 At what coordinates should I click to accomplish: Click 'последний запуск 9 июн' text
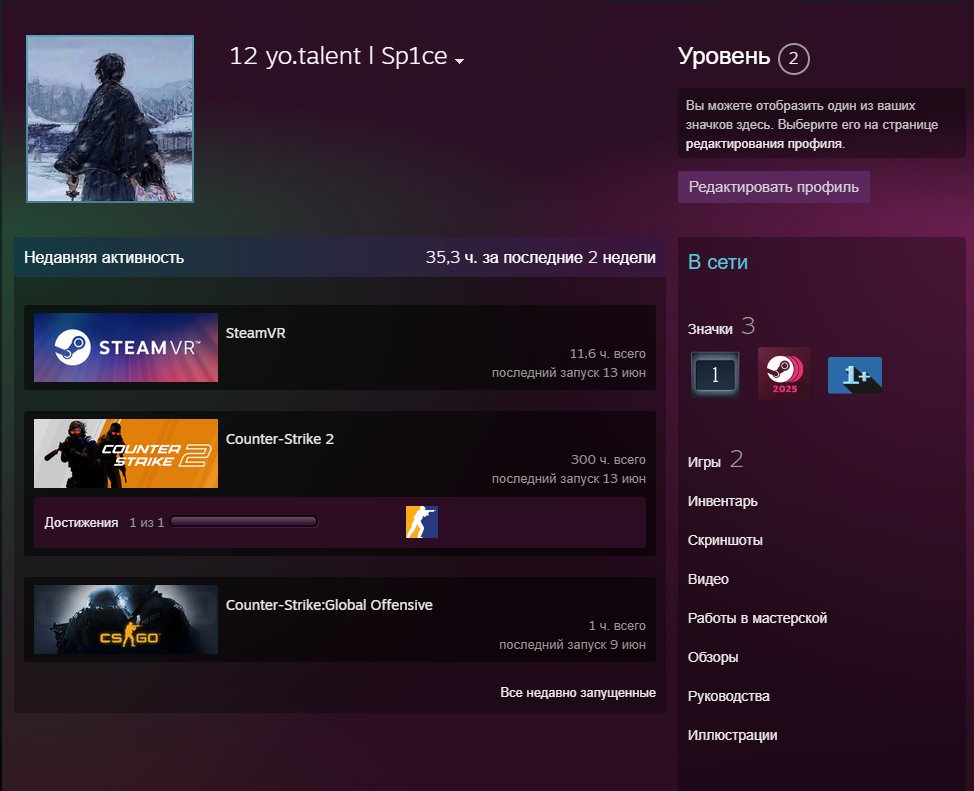(x=572, y=645)
